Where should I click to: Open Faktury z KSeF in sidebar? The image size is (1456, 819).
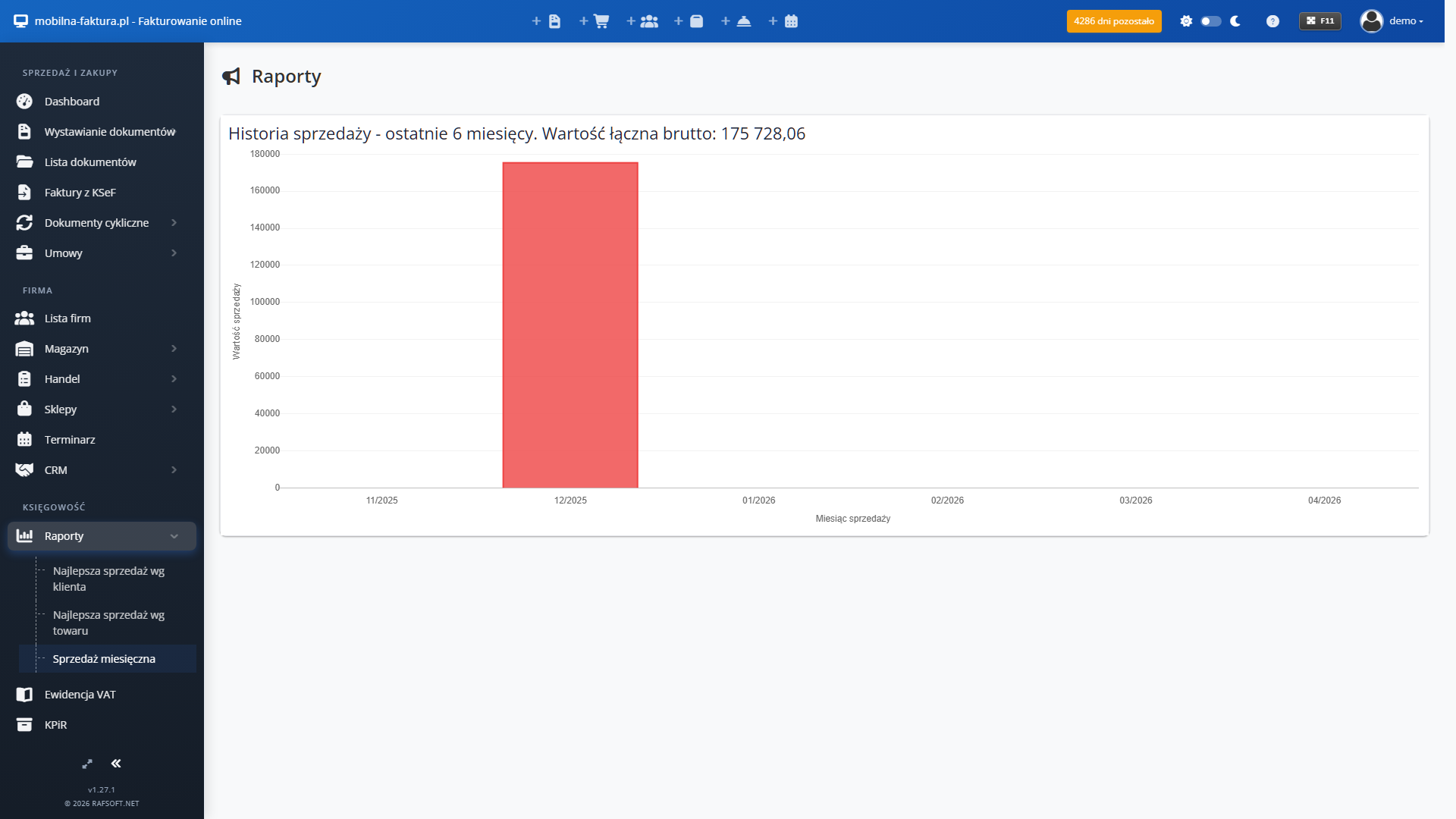tap(102, 193)
